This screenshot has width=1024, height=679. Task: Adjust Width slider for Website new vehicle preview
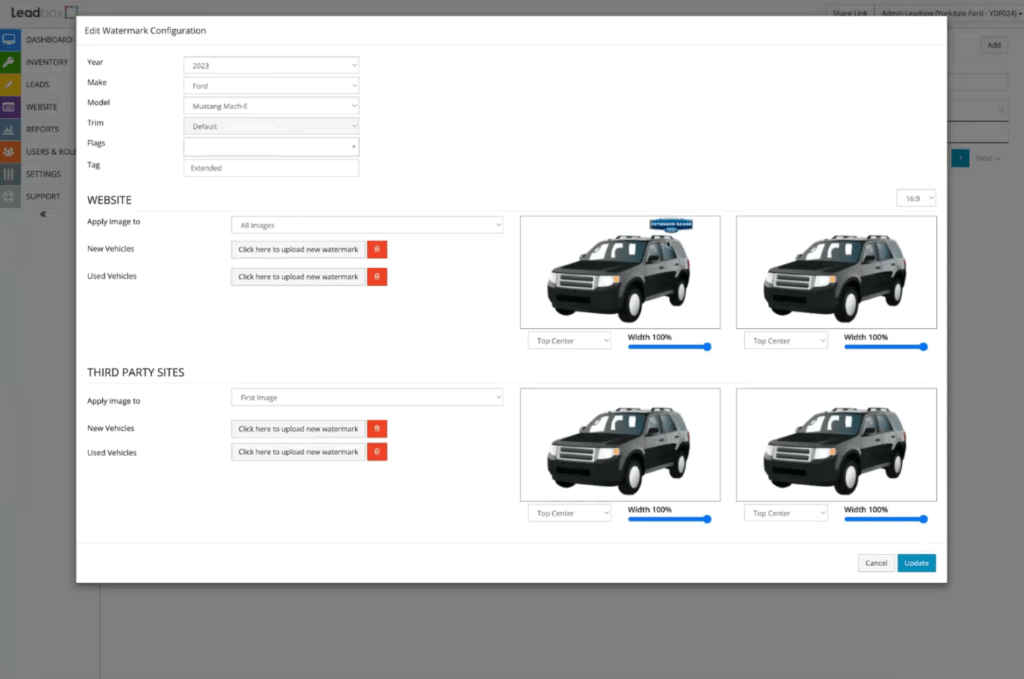tap(669, 347)
